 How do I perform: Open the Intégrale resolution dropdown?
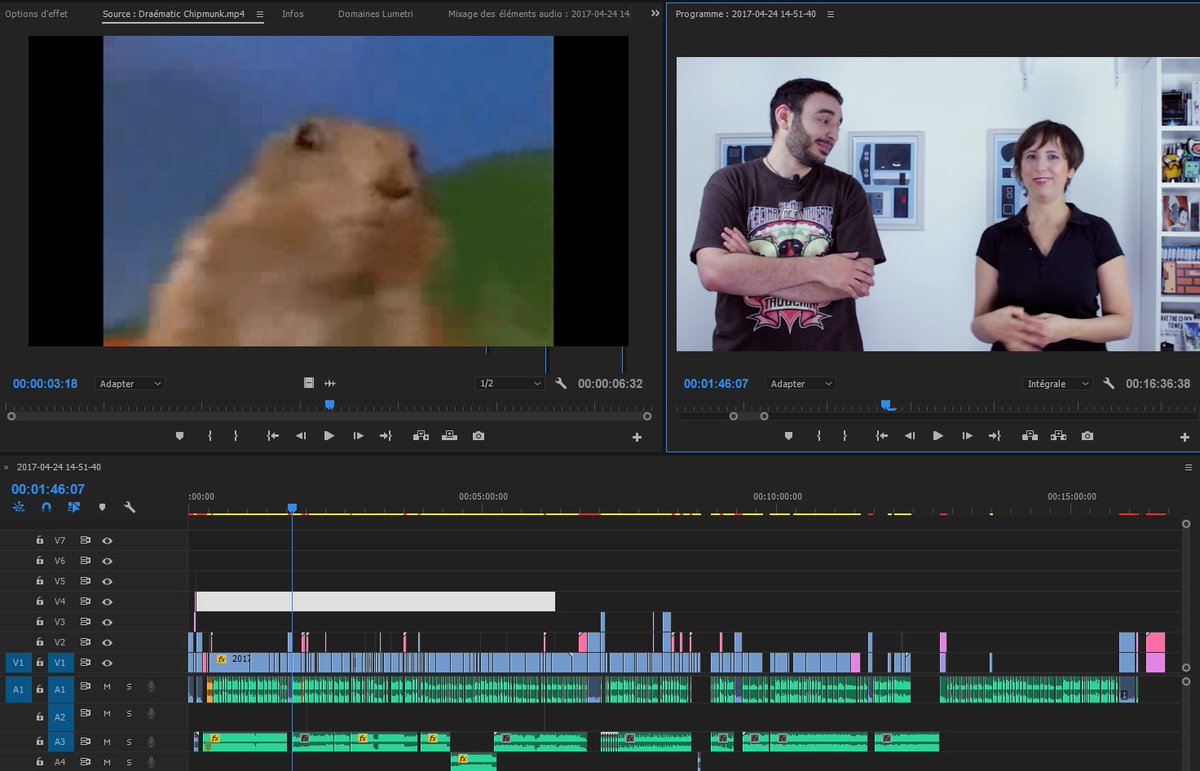pos(1060,383)
